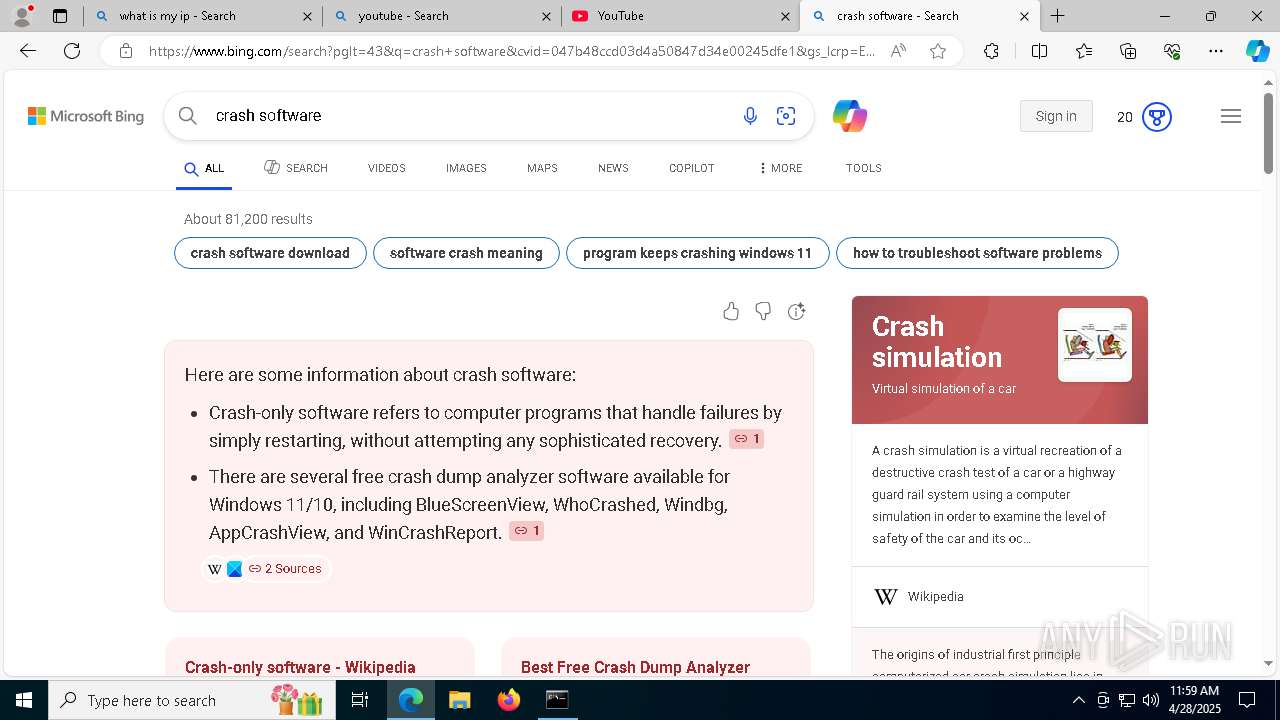Open a new browser tab

click(x=1058, y=16)
